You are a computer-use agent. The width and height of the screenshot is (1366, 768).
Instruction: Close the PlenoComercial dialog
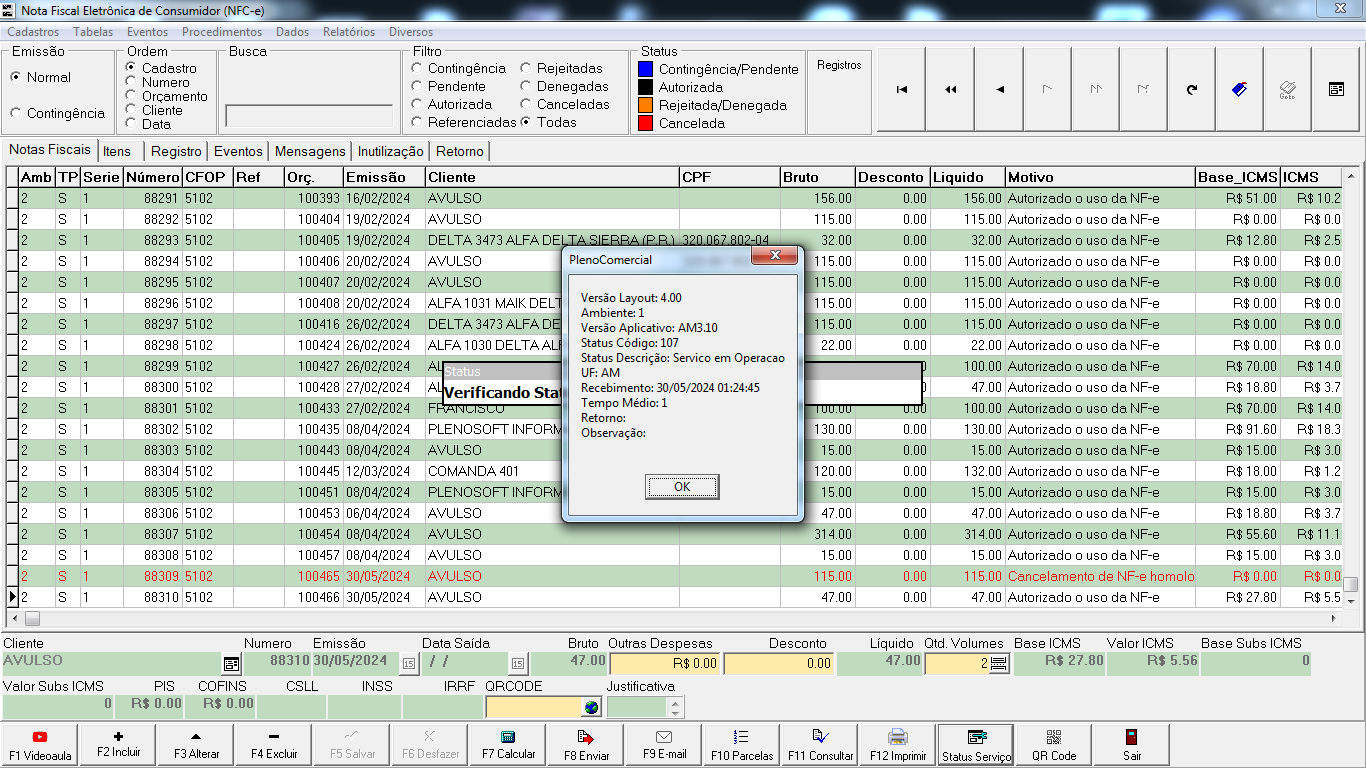pyautogui.click(x=773, y=257)
